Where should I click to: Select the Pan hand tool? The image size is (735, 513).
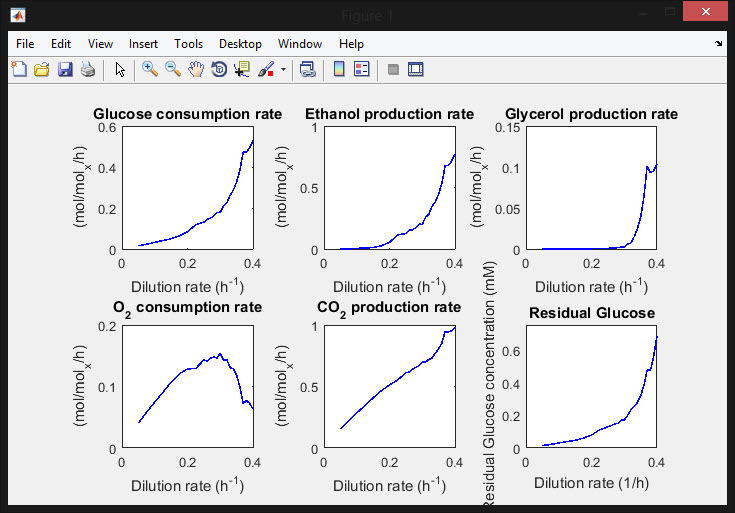pos(196,69)
